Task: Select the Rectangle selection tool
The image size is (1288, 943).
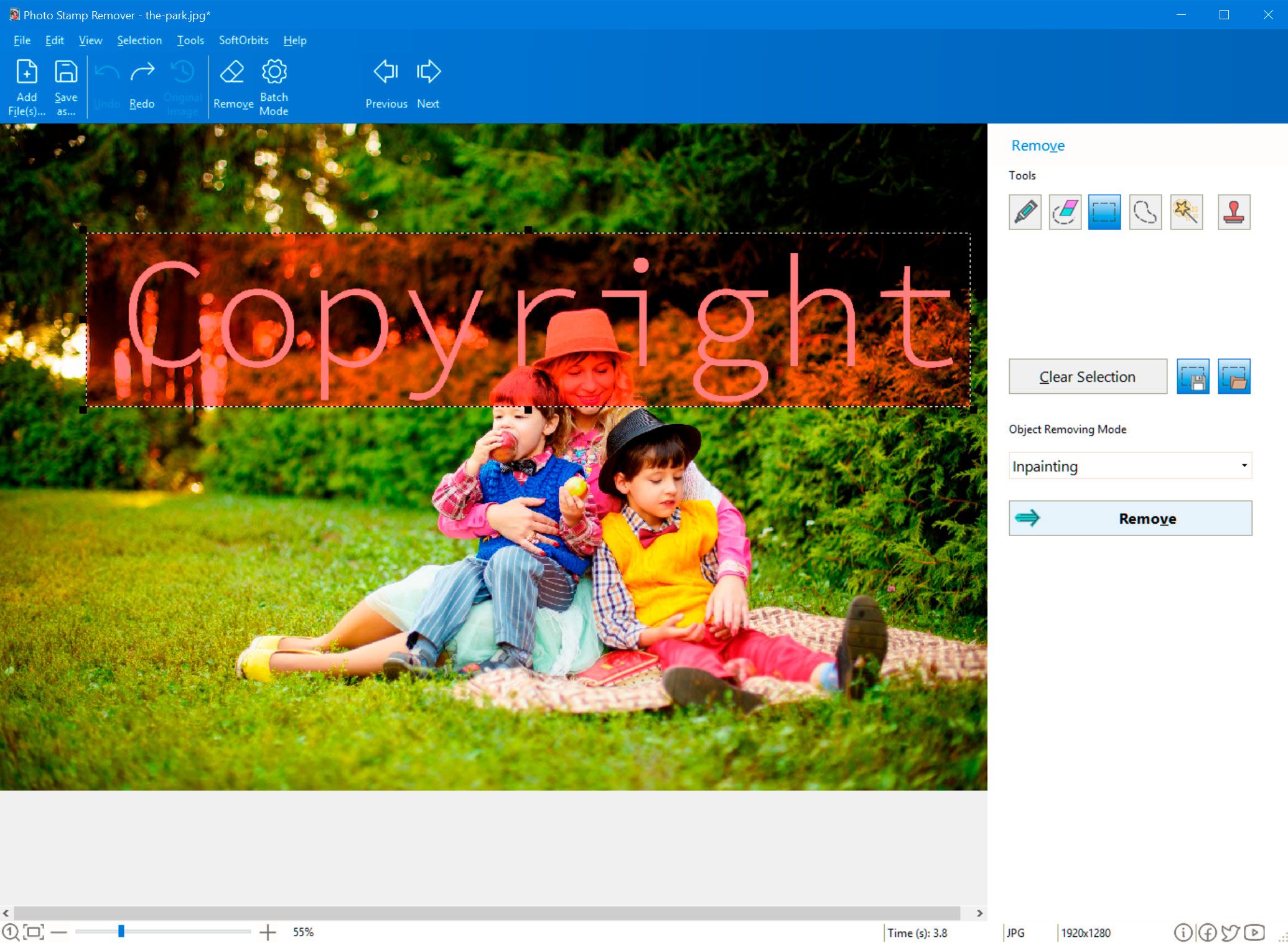Action: [1105, 212]
